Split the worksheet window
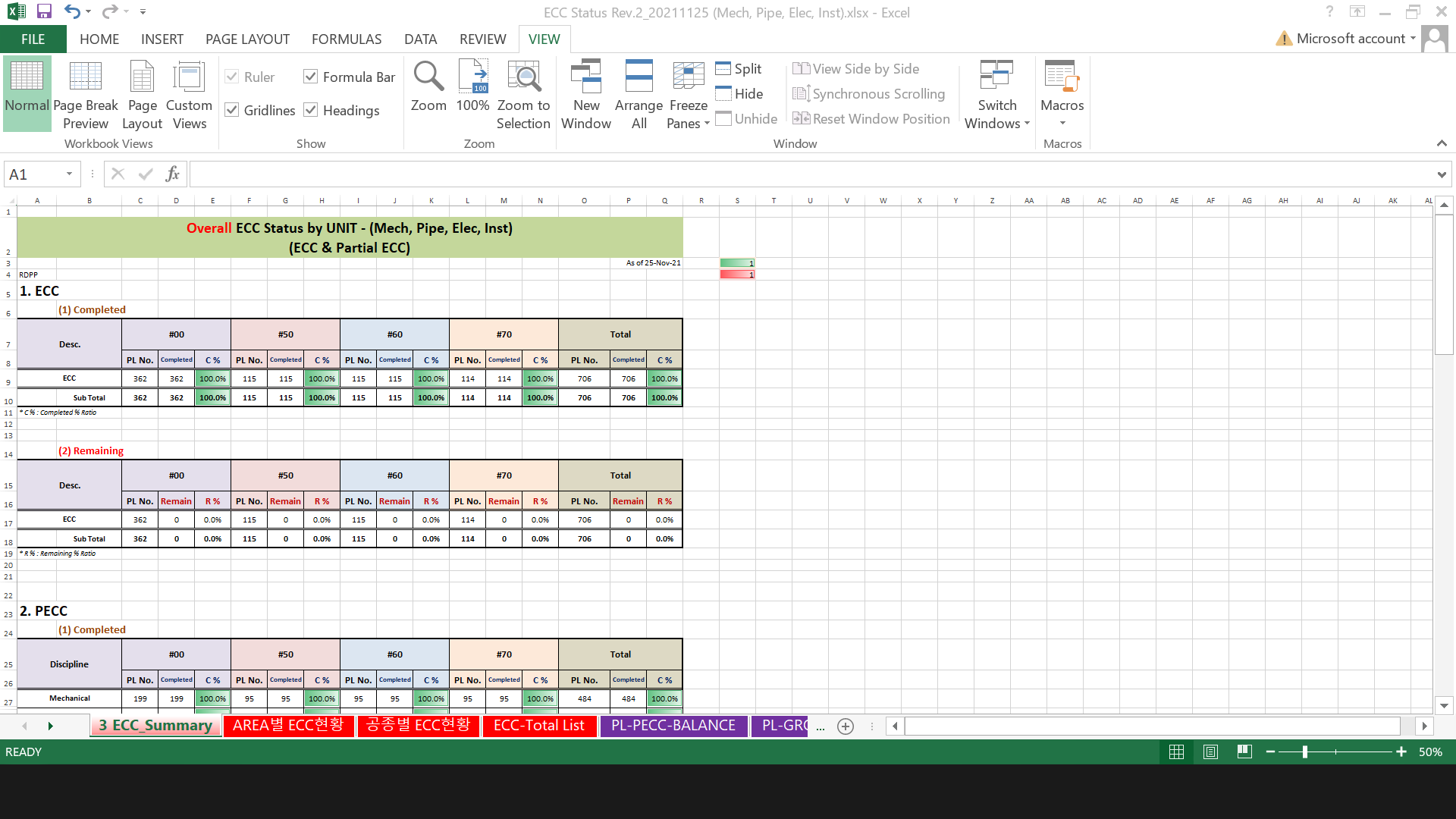 [739, 69]
